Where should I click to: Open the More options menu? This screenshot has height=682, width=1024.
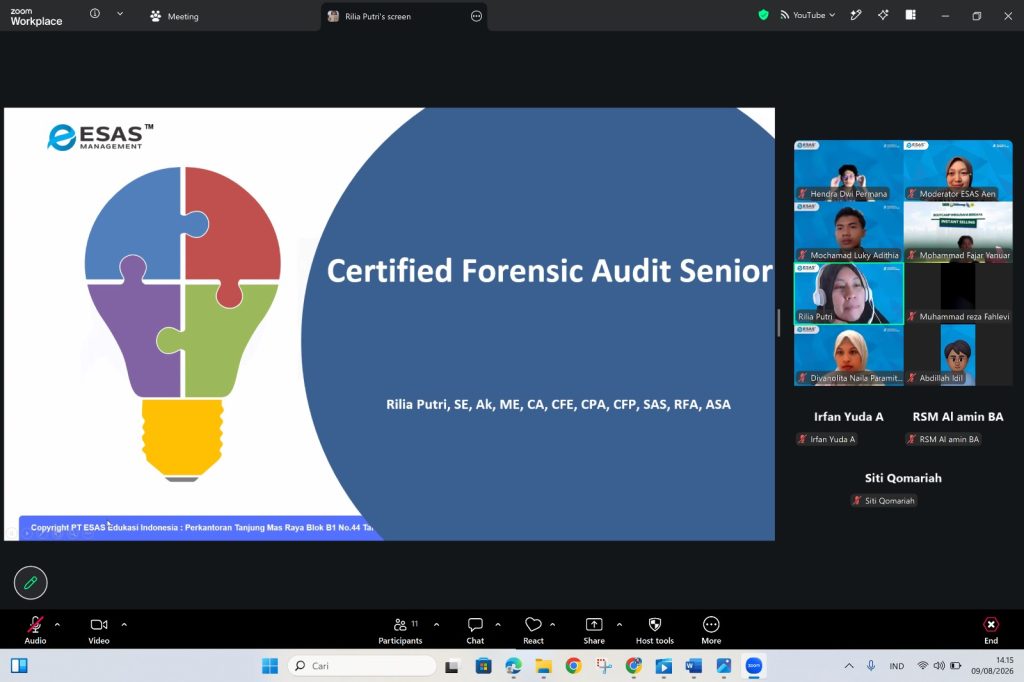point(711,630)
